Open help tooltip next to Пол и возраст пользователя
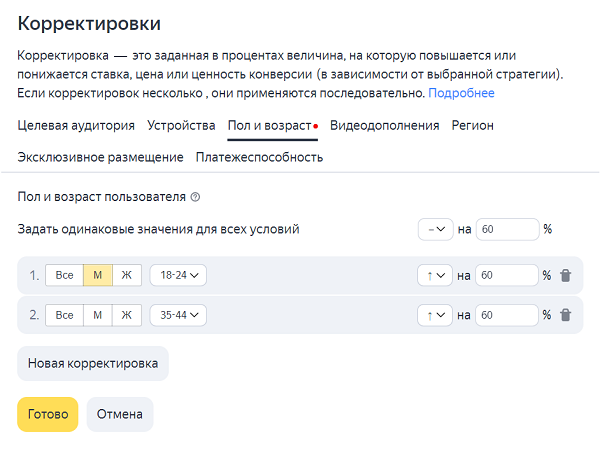Screen dimensions: 600x451 coord(195,197)
